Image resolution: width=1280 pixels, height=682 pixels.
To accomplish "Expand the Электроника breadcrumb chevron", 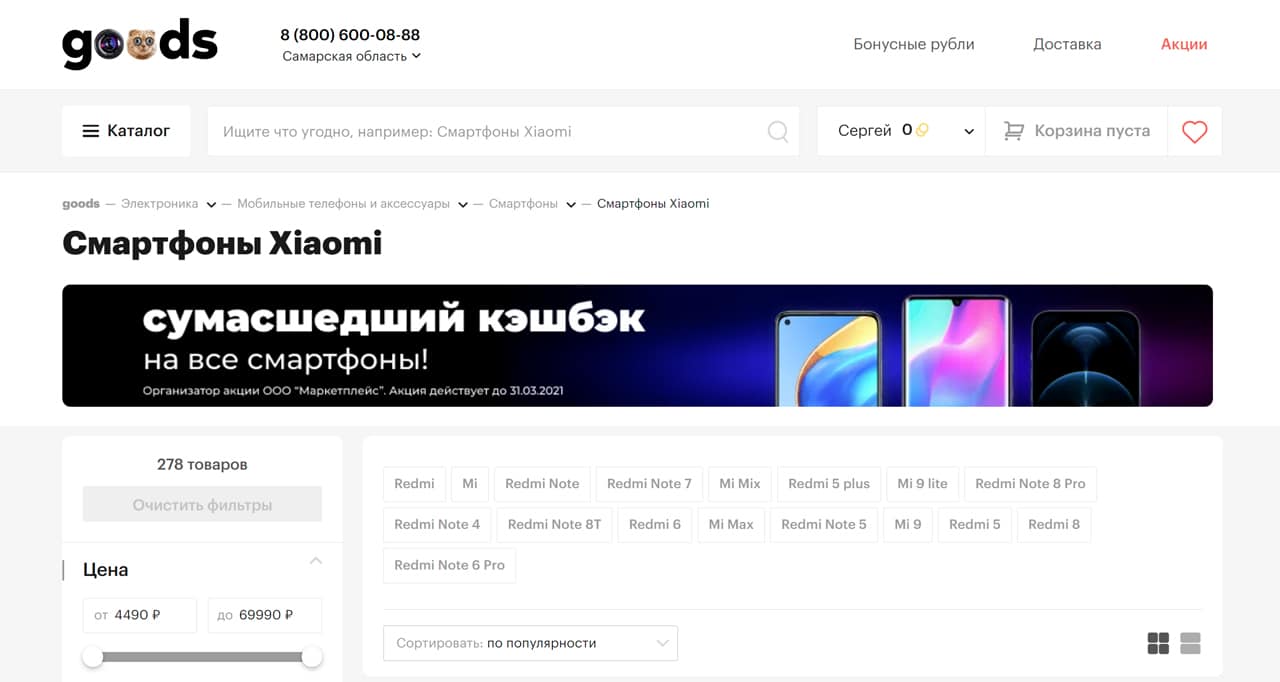I will 211,204.
